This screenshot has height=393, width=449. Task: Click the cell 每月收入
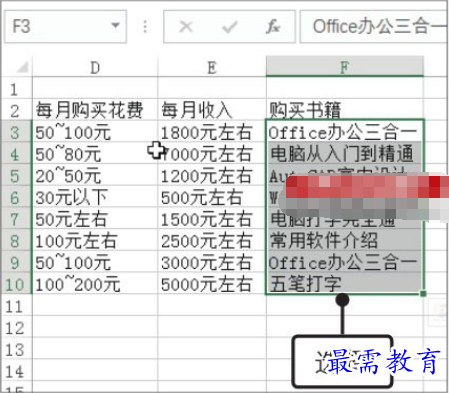212,110
